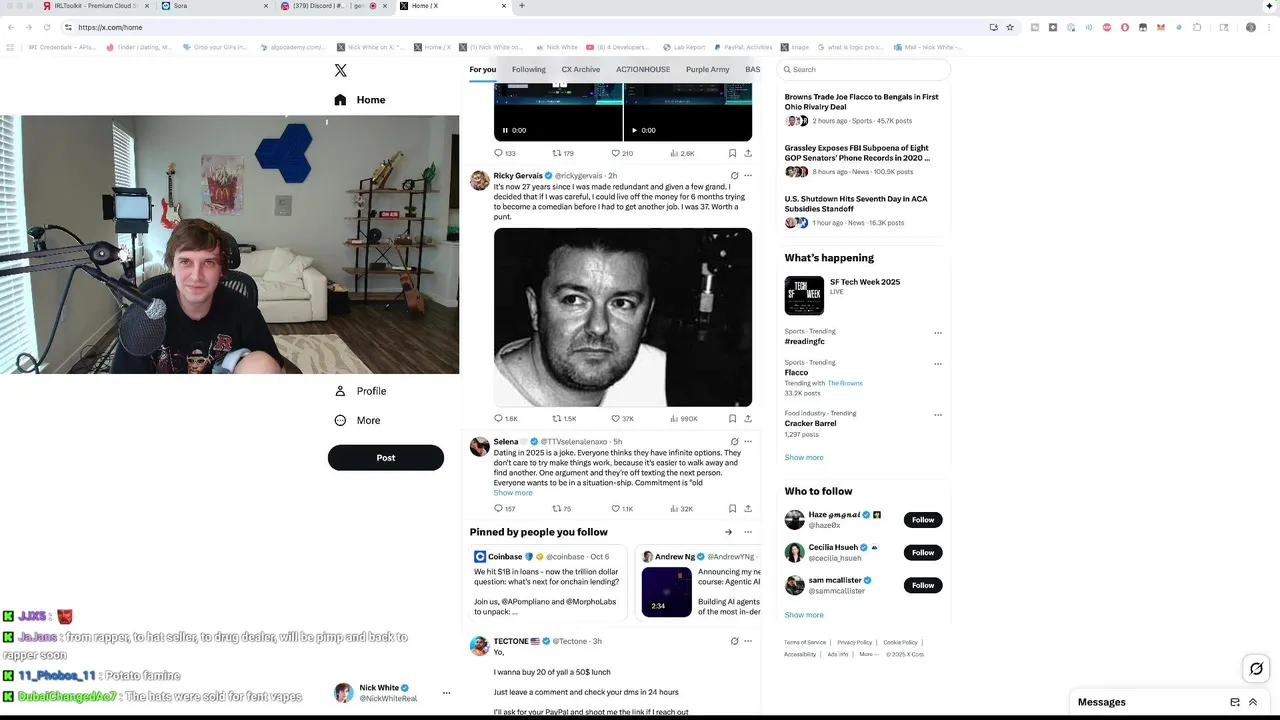
Task: Switch to the For you tab
Action: [x=483, y=70]
